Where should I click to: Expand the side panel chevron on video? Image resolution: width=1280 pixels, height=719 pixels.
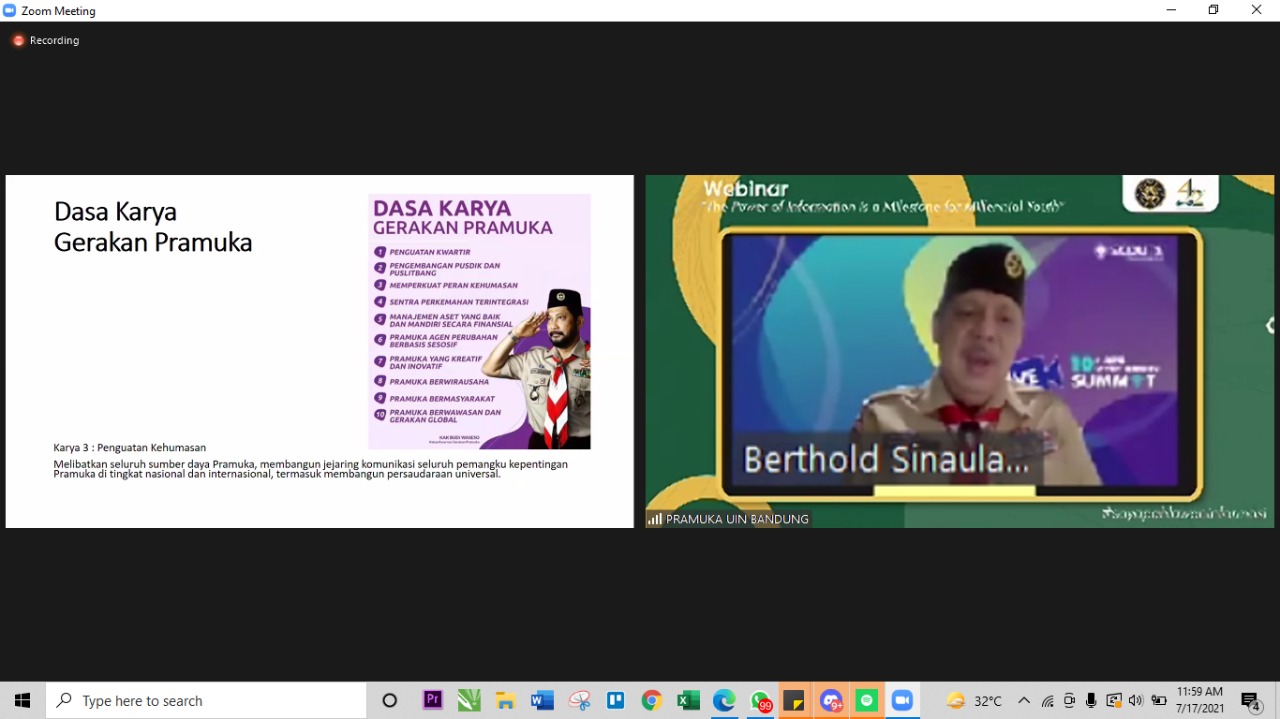tap(1269, 325)
